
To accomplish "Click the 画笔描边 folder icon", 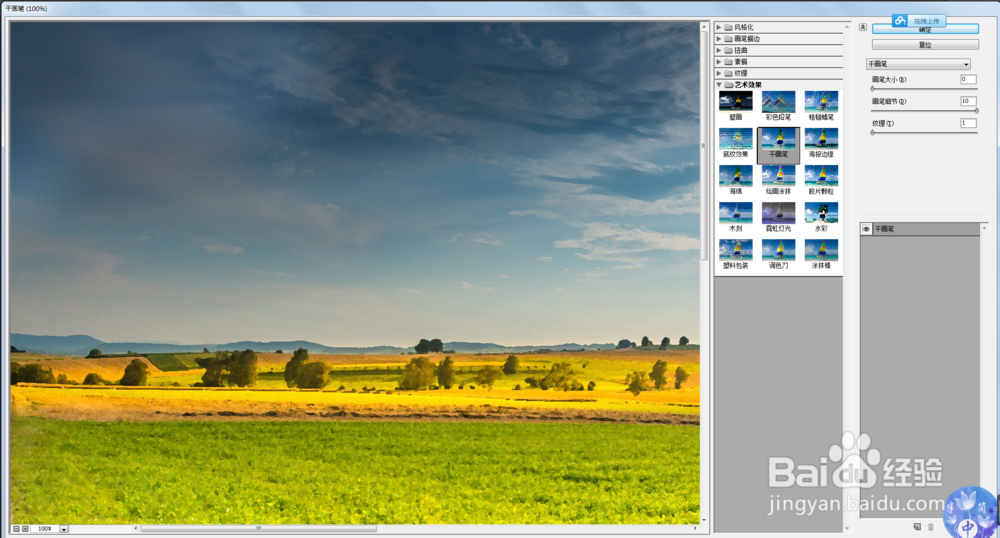I will point(728,39).
